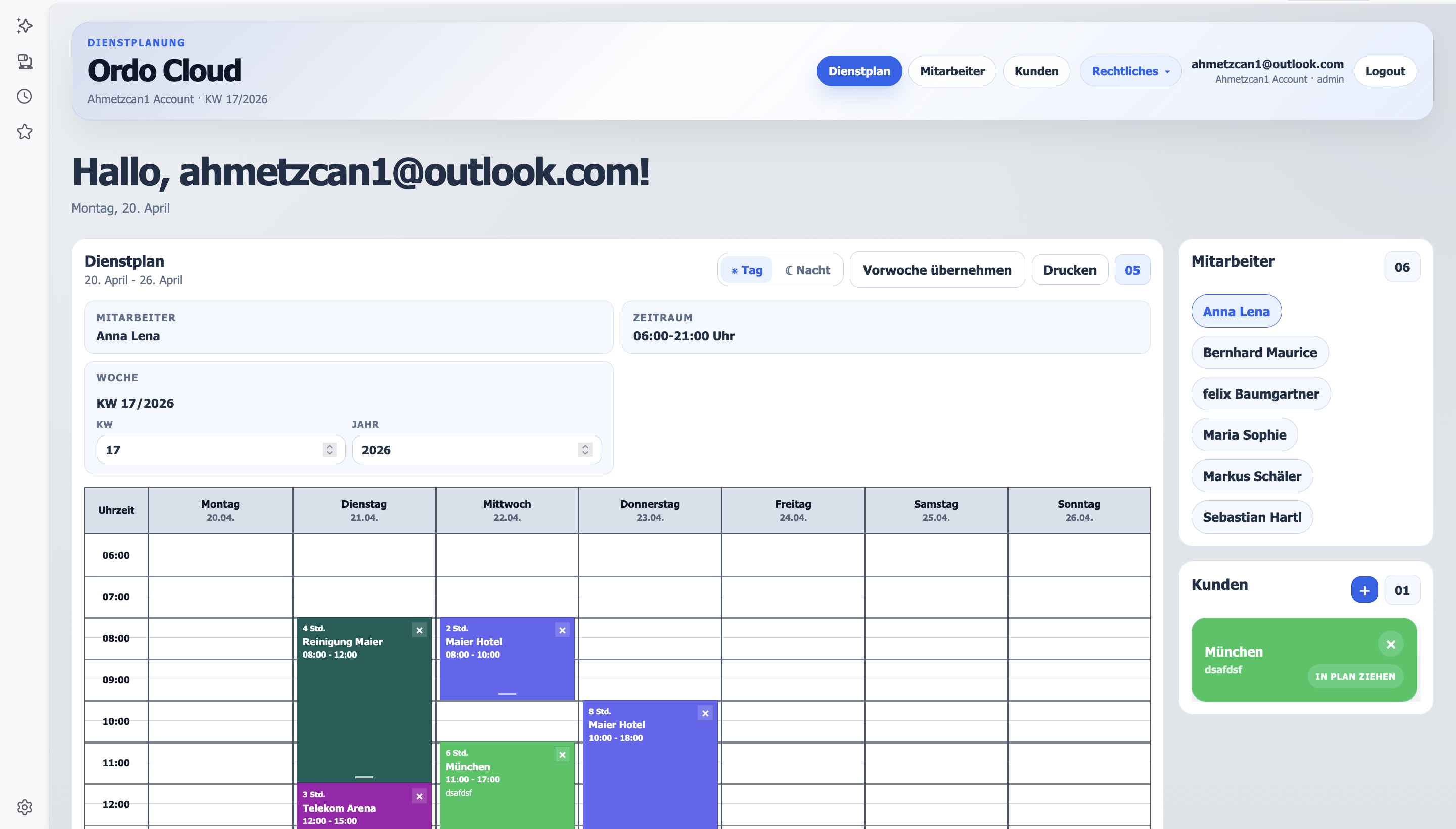The width and height of the screenshot is (1456, 829).
Task: Remove the Maier Hotel 08:00 - 10:00 shift
Action: coord(562,630)
